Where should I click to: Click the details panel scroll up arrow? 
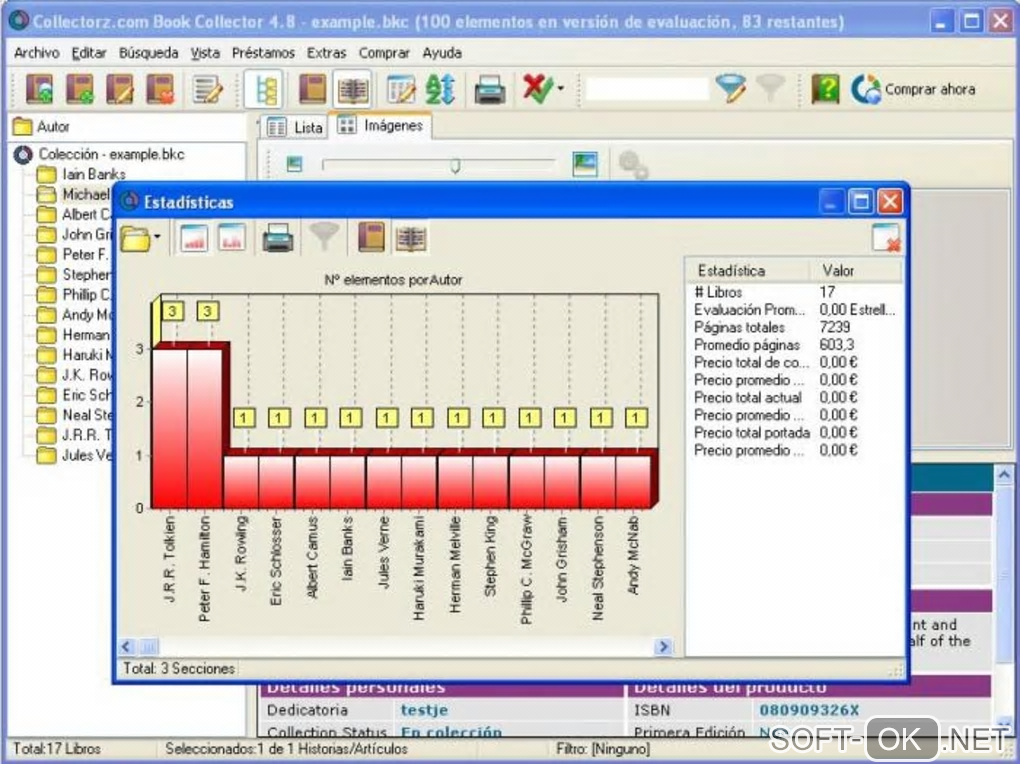pos(1003,475)
